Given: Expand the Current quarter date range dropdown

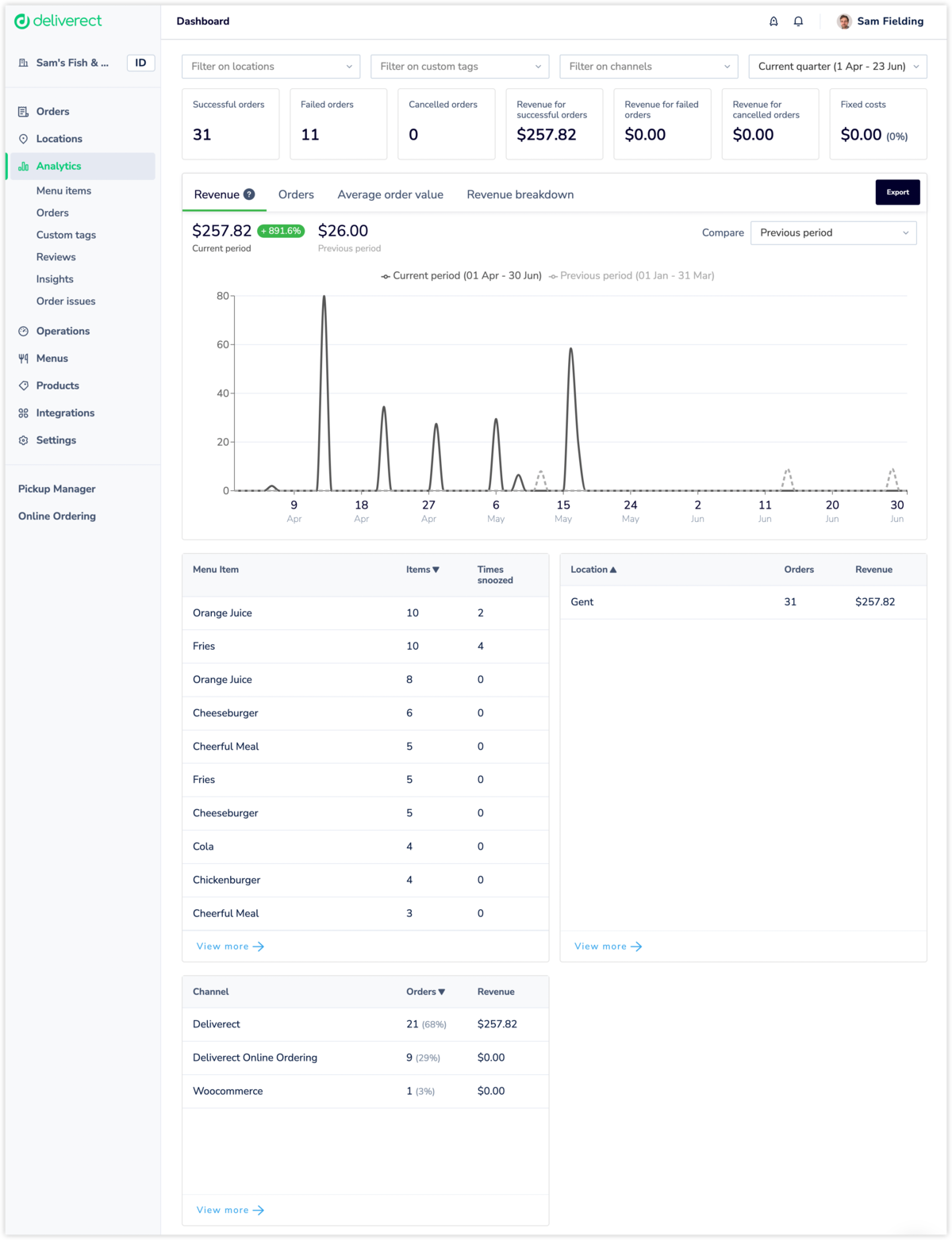Looking at the screenshot, I should [x=837, y=67].
